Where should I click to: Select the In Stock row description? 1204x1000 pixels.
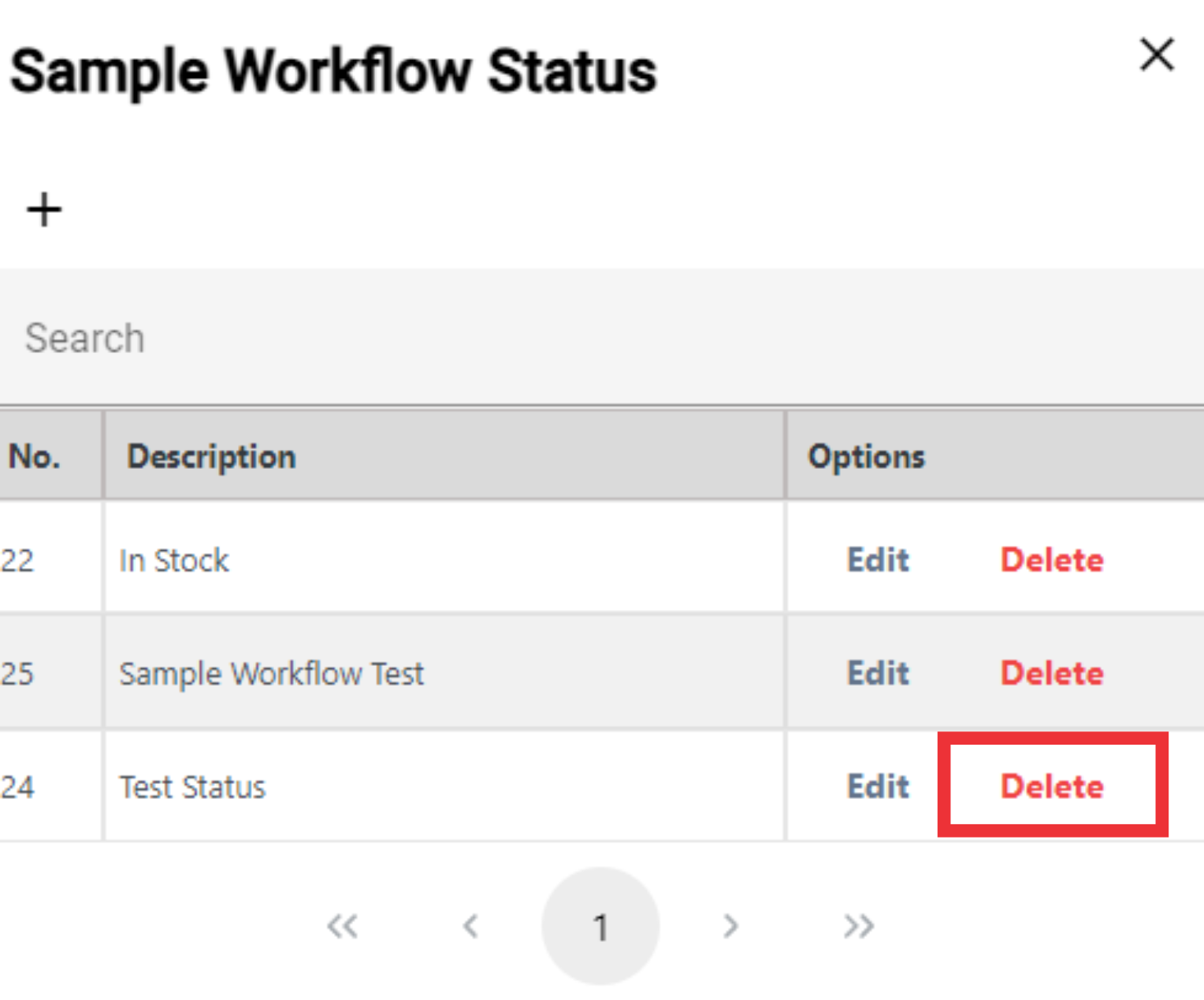(174, 560)
